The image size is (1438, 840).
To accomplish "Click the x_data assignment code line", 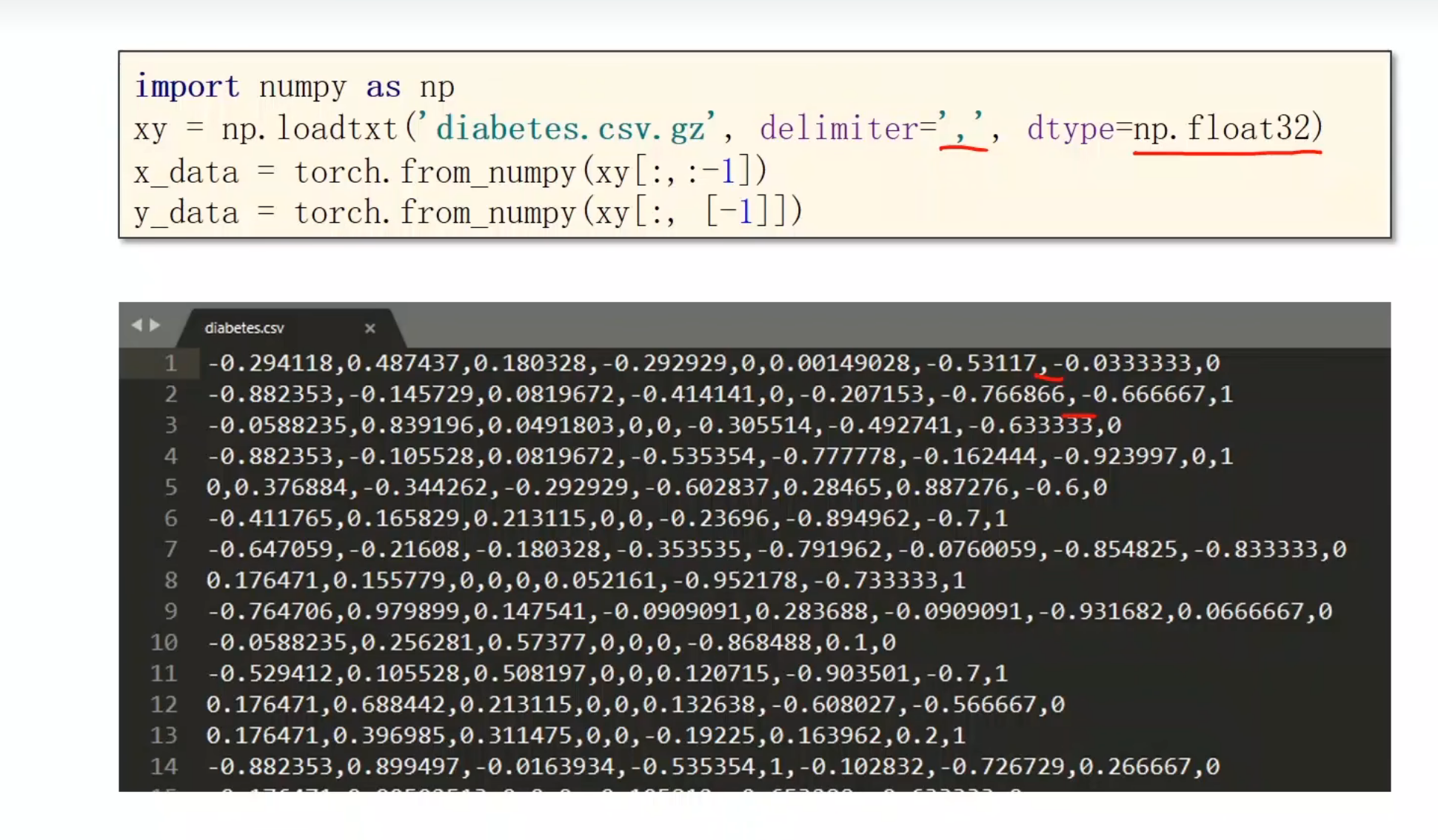I will click(x=449, y=172).
